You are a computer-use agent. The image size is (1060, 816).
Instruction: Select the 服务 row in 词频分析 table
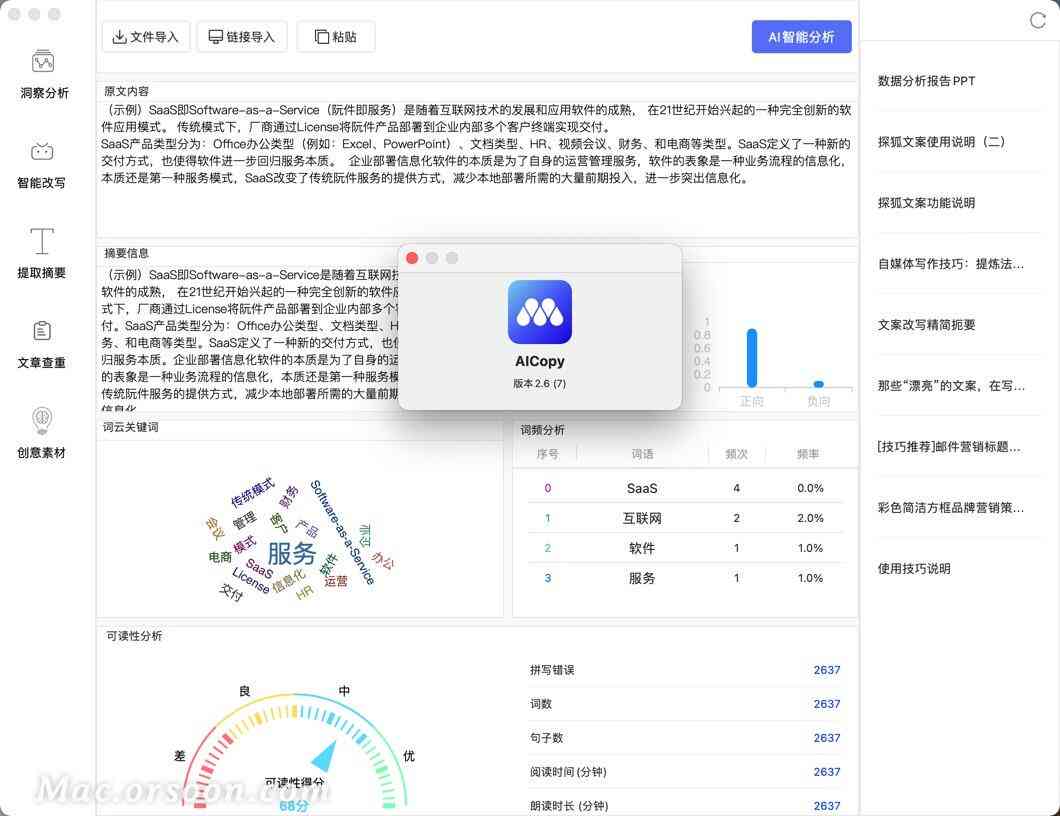click(685, 578)
